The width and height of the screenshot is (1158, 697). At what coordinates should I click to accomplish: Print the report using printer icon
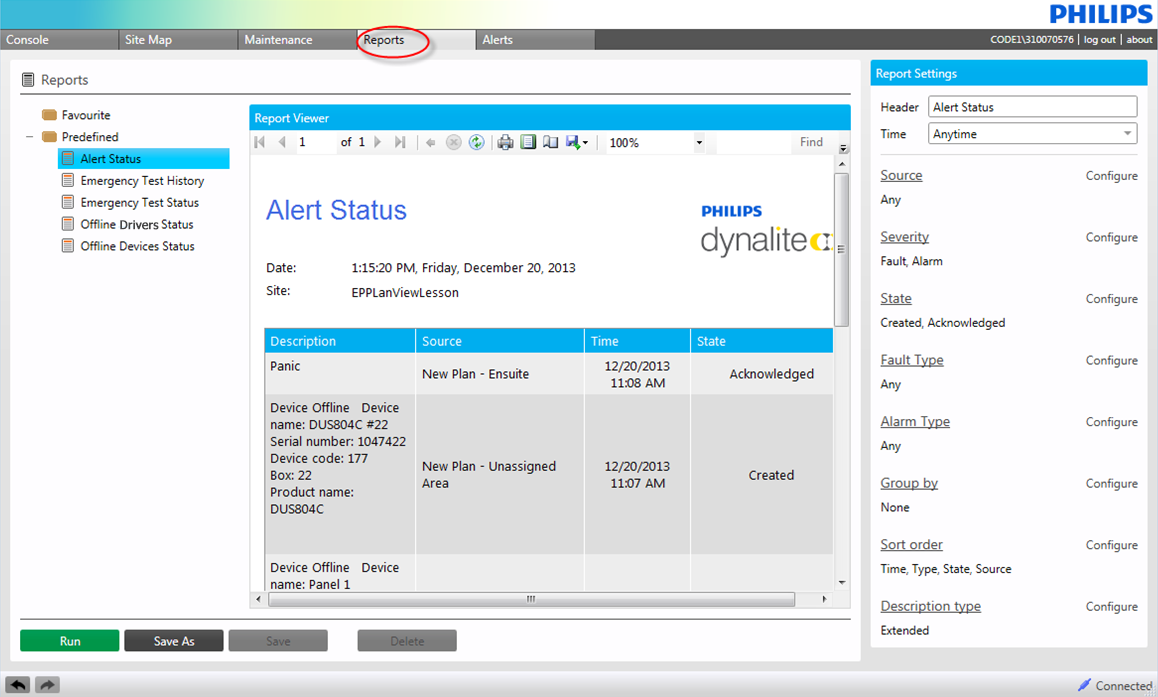[x=506, y=143]
